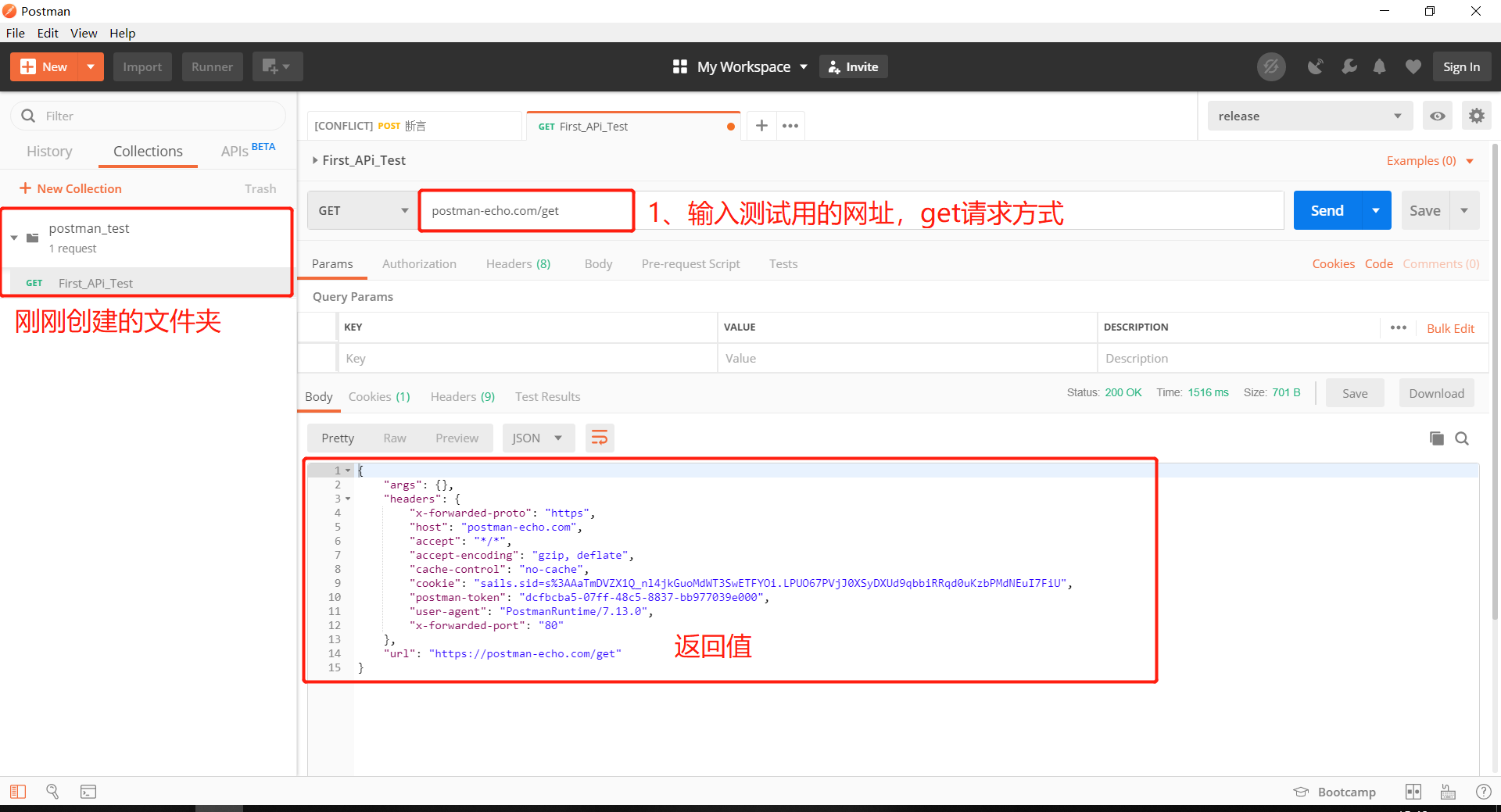Image resolution: width=1501 pixels, height=812 pixels.
Task: Open Comments (0) link
Action: [1441, 264]
